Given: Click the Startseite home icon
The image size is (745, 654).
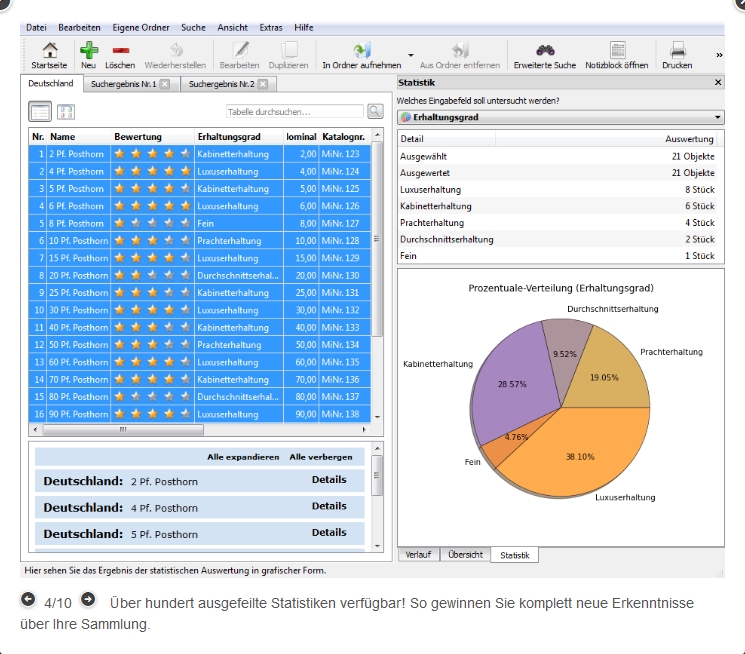Looking at the screenshot, I should coord(49,49).
